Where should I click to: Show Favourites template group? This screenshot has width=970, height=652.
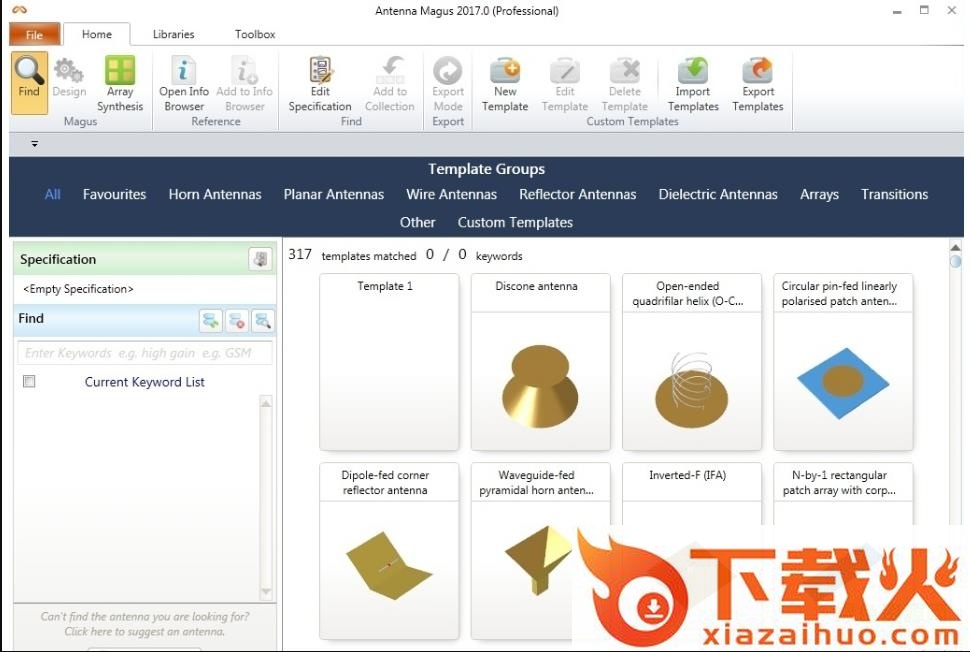tap(114, 194)
